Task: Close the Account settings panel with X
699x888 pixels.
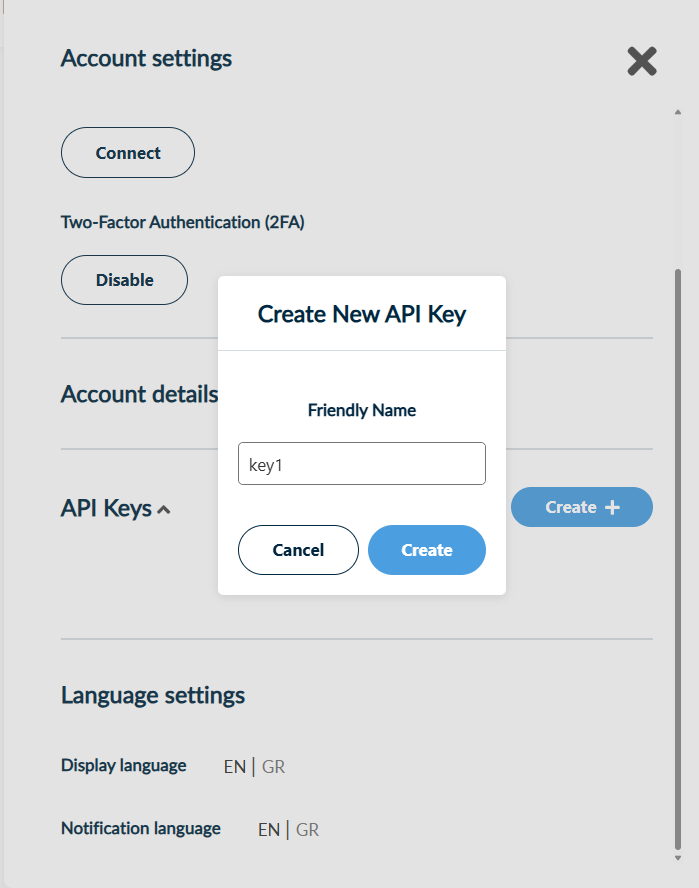Action: tap(641, 62)
